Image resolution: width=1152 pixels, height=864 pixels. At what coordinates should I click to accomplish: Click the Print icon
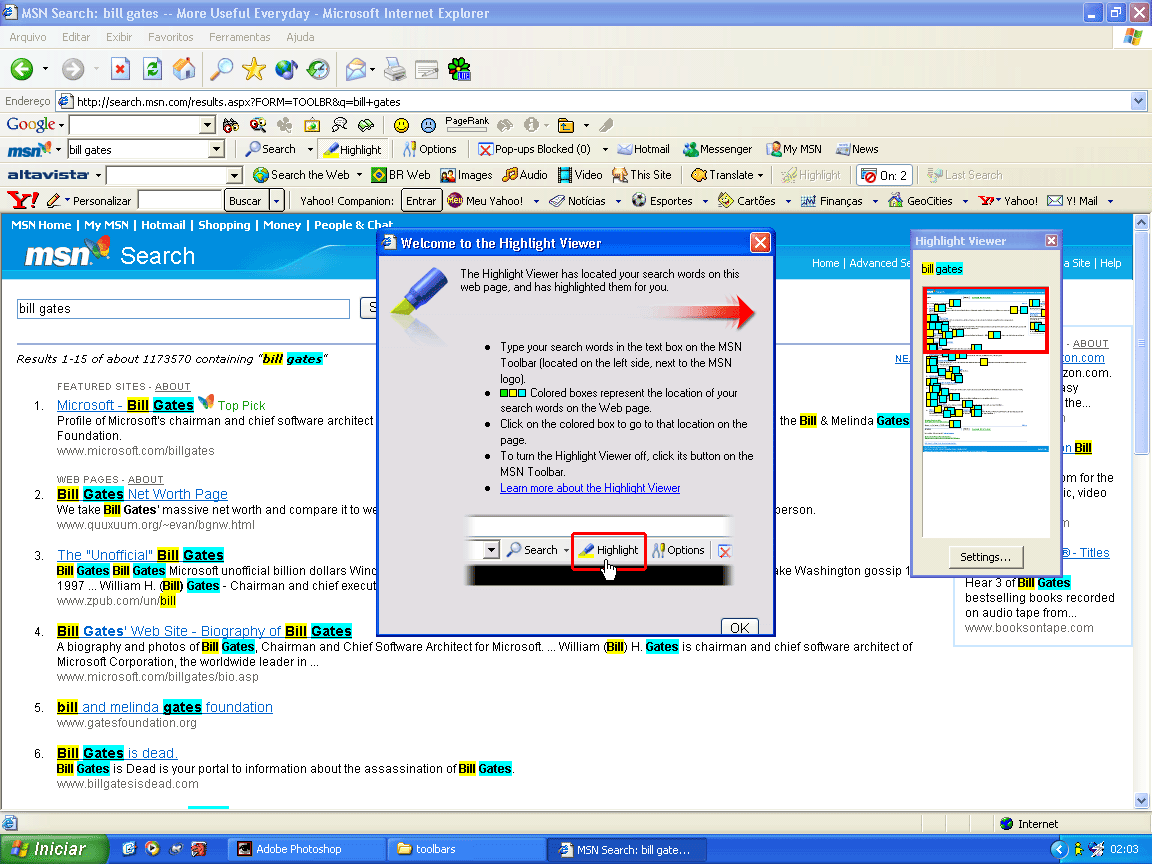395,69
